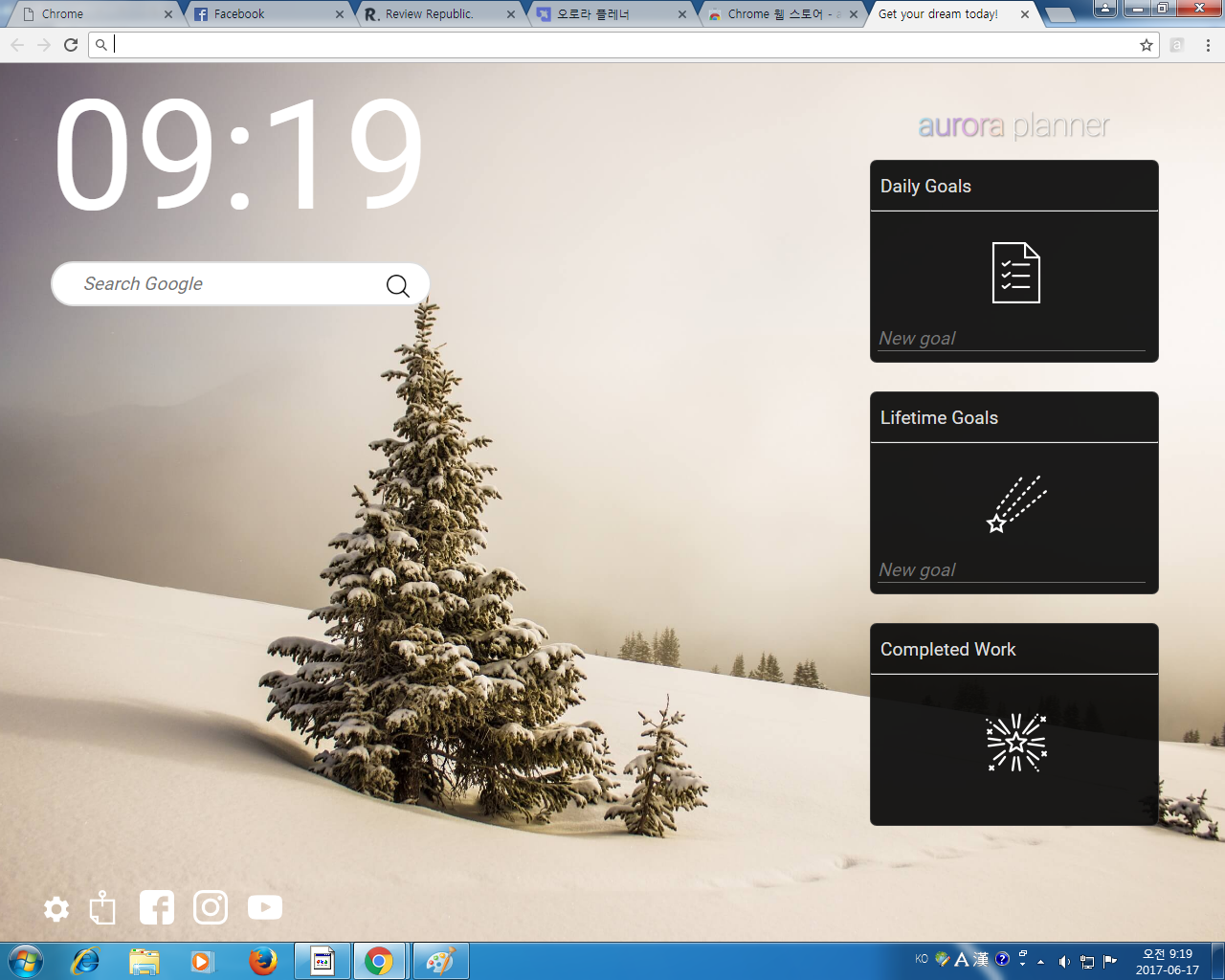Open the volume speaker tray icon

(1064, 961)
